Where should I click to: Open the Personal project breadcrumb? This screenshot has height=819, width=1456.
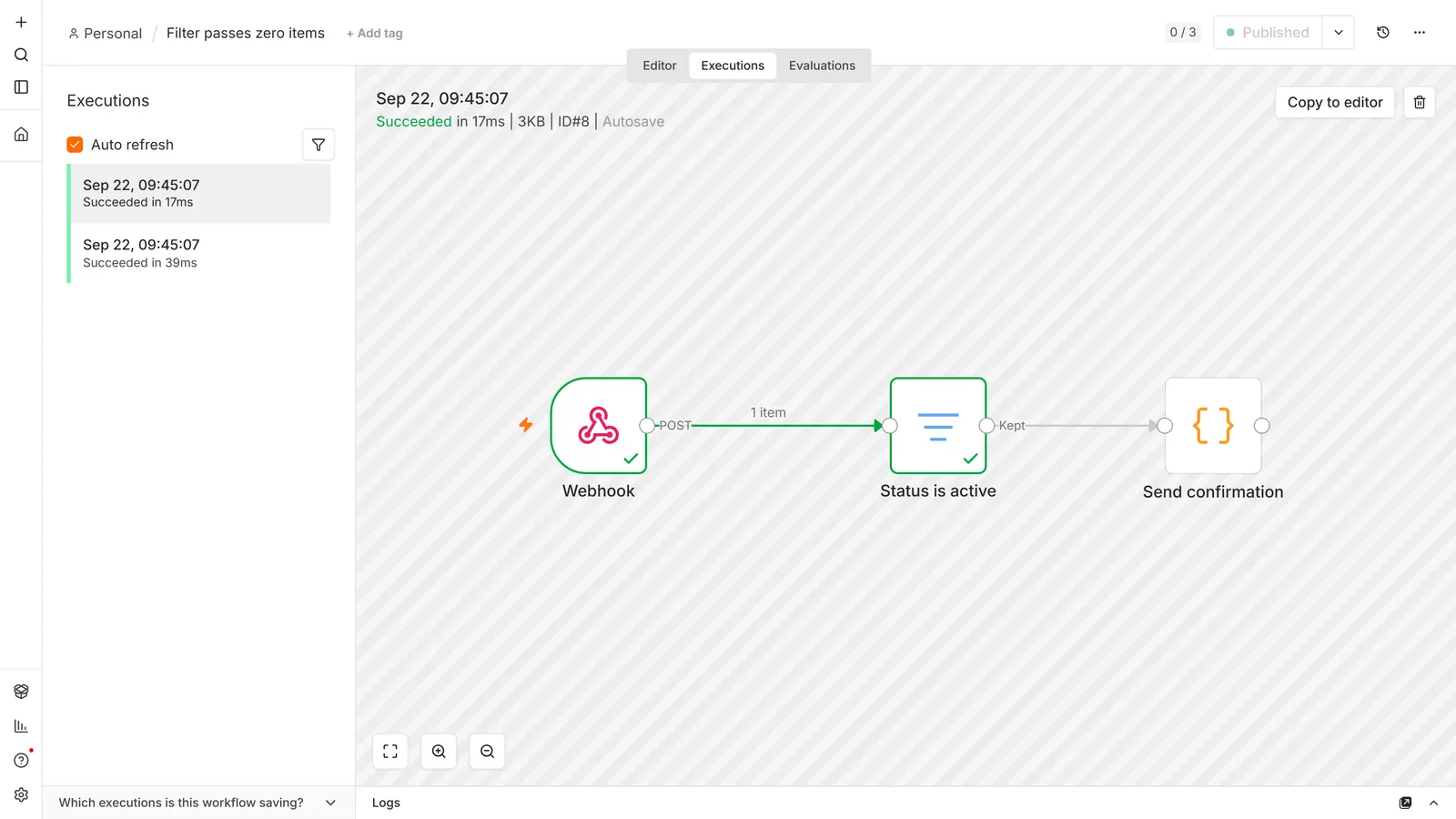click(x=106, y=34)
